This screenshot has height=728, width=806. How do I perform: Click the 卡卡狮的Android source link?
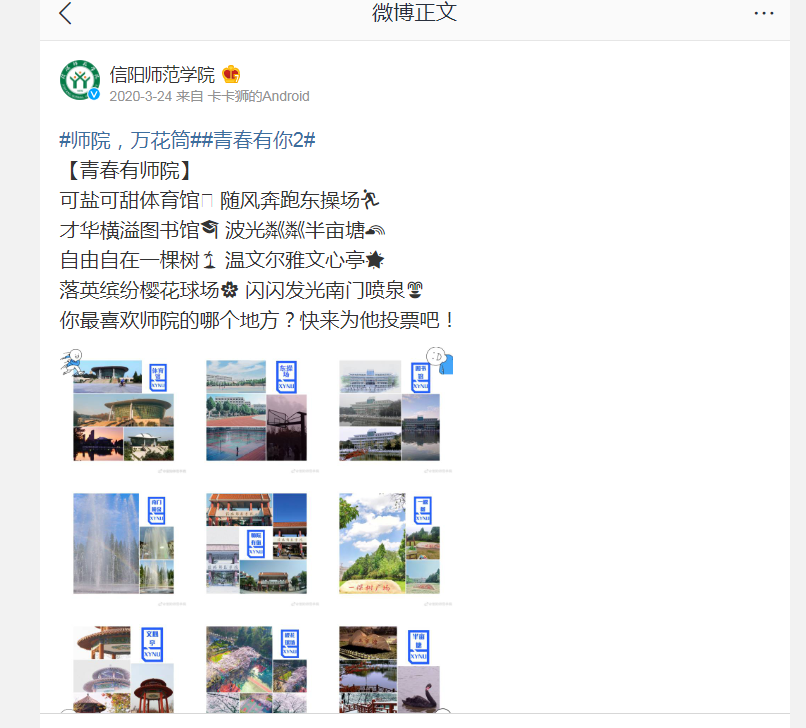click(259, 96)
